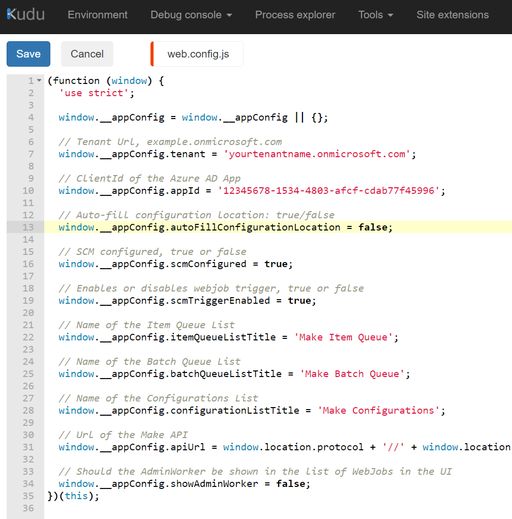Screen dimensions: 512x519
Task: Cancel editing the file
Action: pyautogui.click(x=87, y=54)
